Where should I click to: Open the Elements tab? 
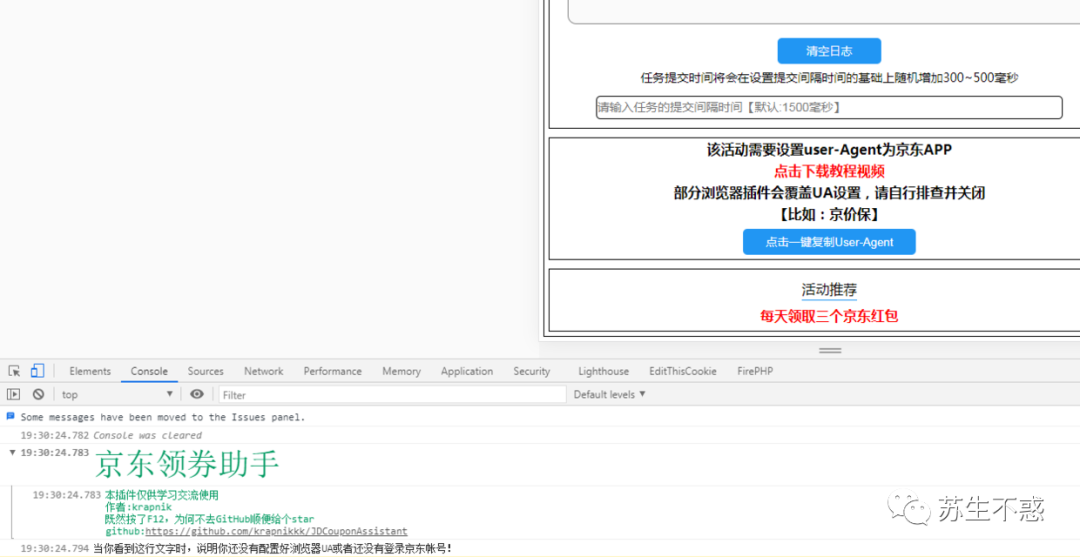(x=90, y=371)
